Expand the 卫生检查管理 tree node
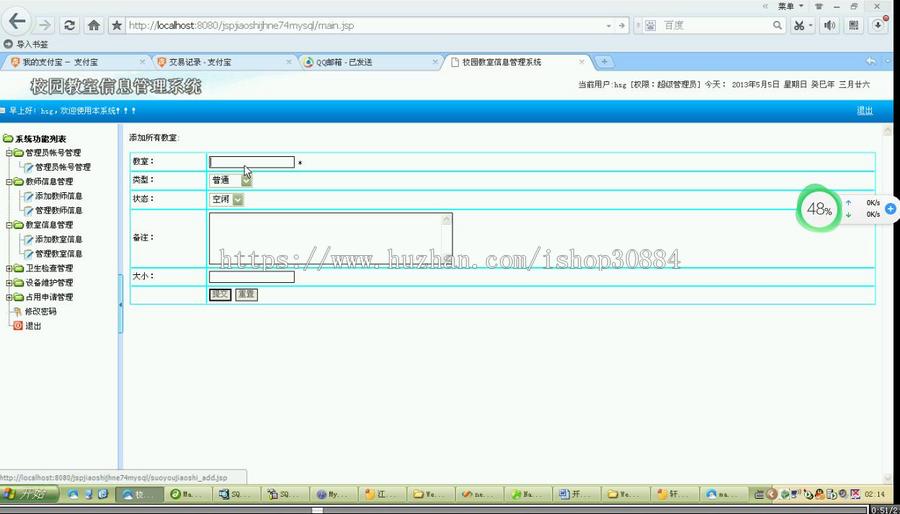900x514 pixels. coord(9,268)
